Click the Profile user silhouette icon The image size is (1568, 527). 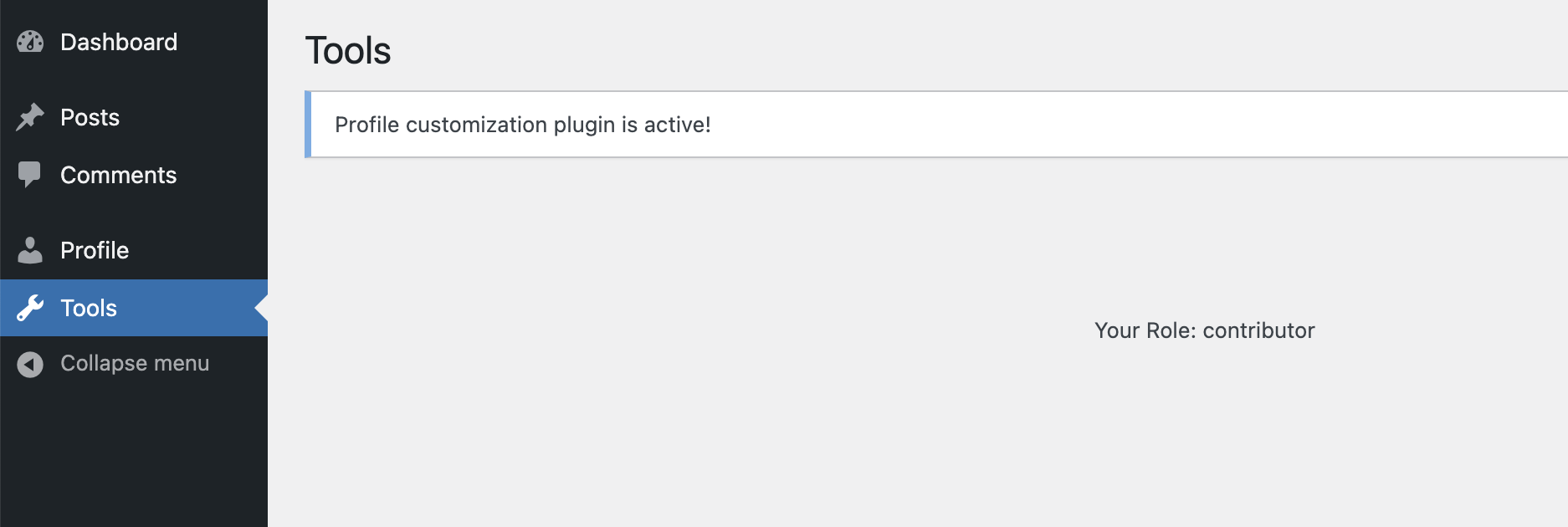pyautogui.click(x=30, y=250)
